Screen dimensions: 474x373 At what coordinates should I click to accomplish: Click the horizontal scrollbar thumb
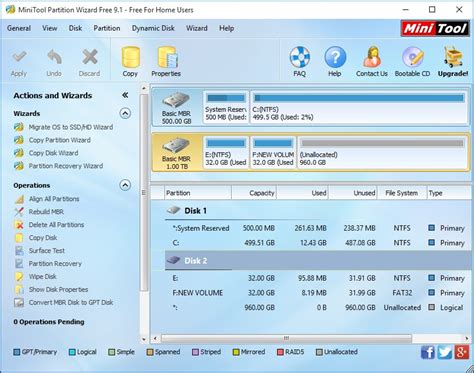point(287,339)
